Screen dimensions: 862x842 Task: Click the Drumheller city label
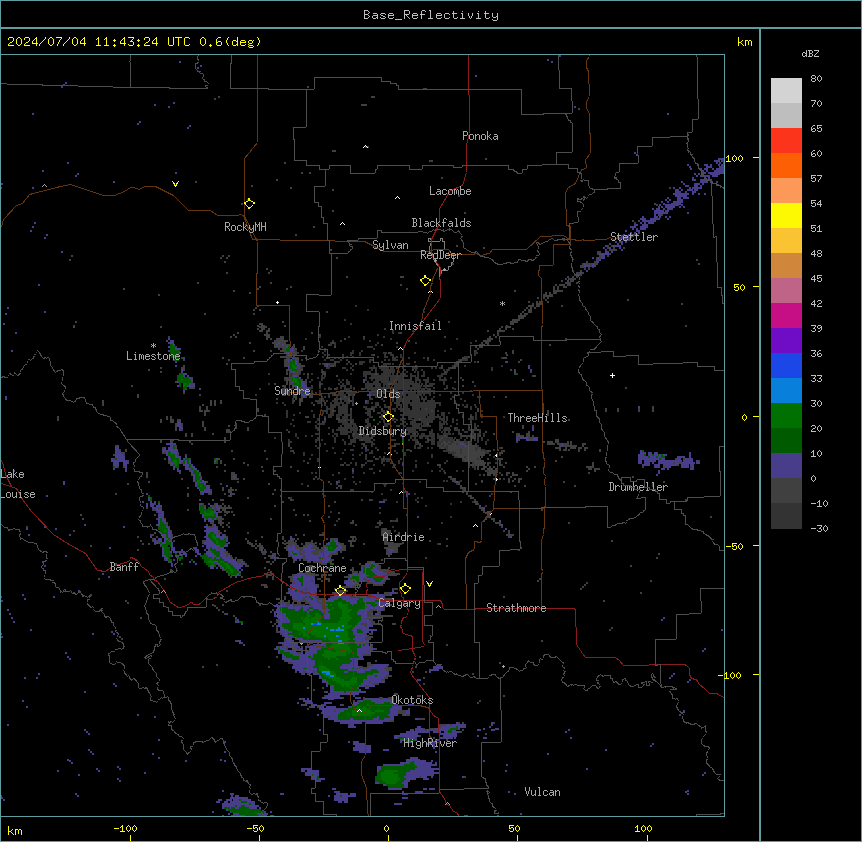point(638,487)
